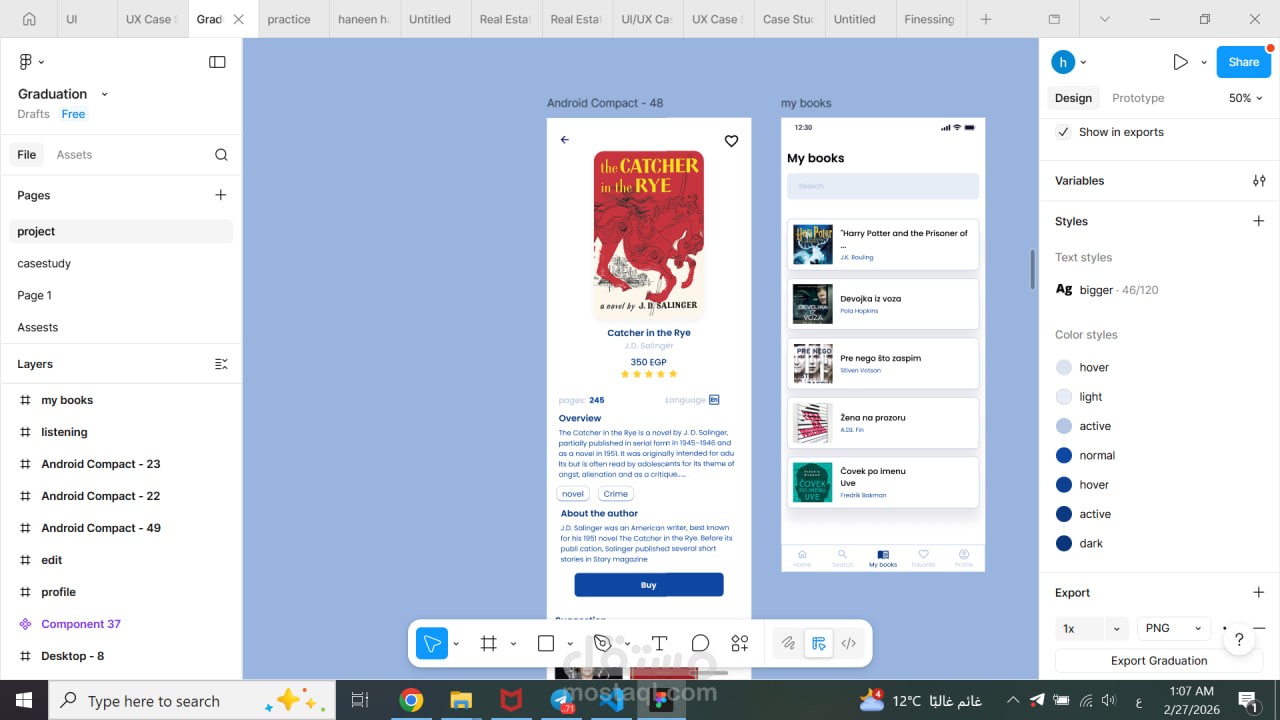Select the casestudy page
1280x720 pixels.
(x=122, y=263)
